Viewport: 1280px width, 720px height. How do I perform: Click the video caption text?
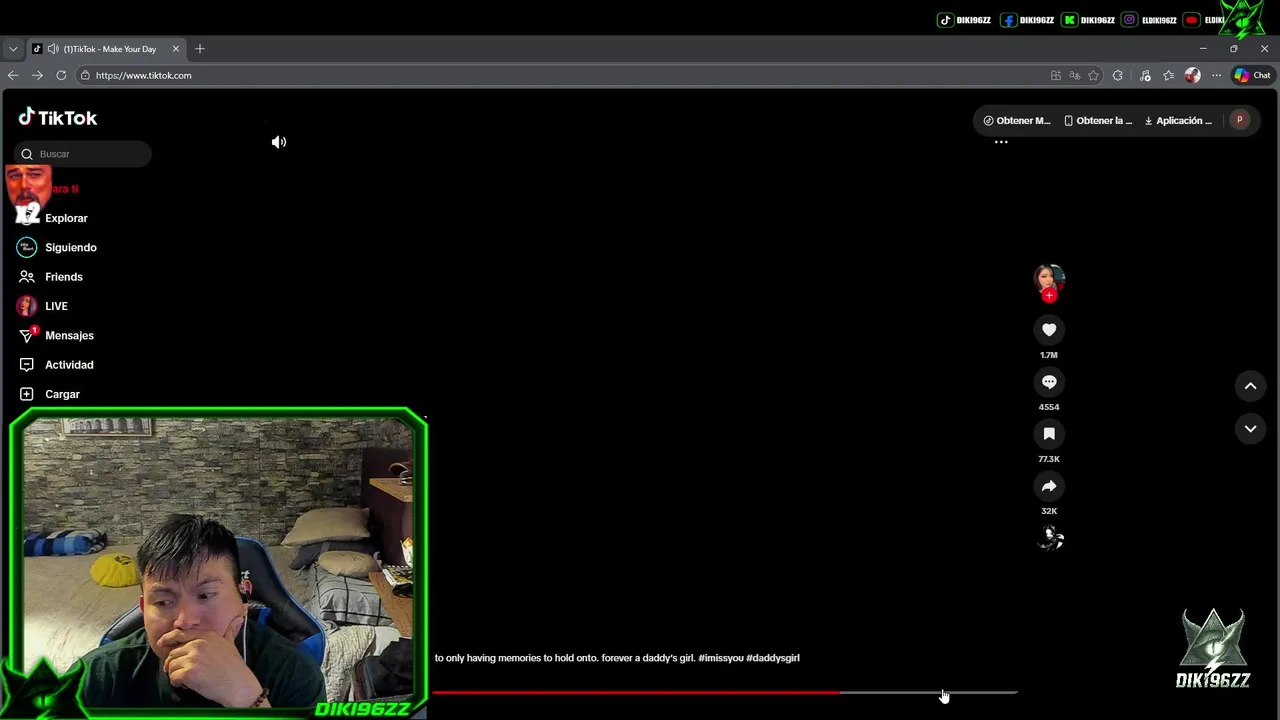565,658
